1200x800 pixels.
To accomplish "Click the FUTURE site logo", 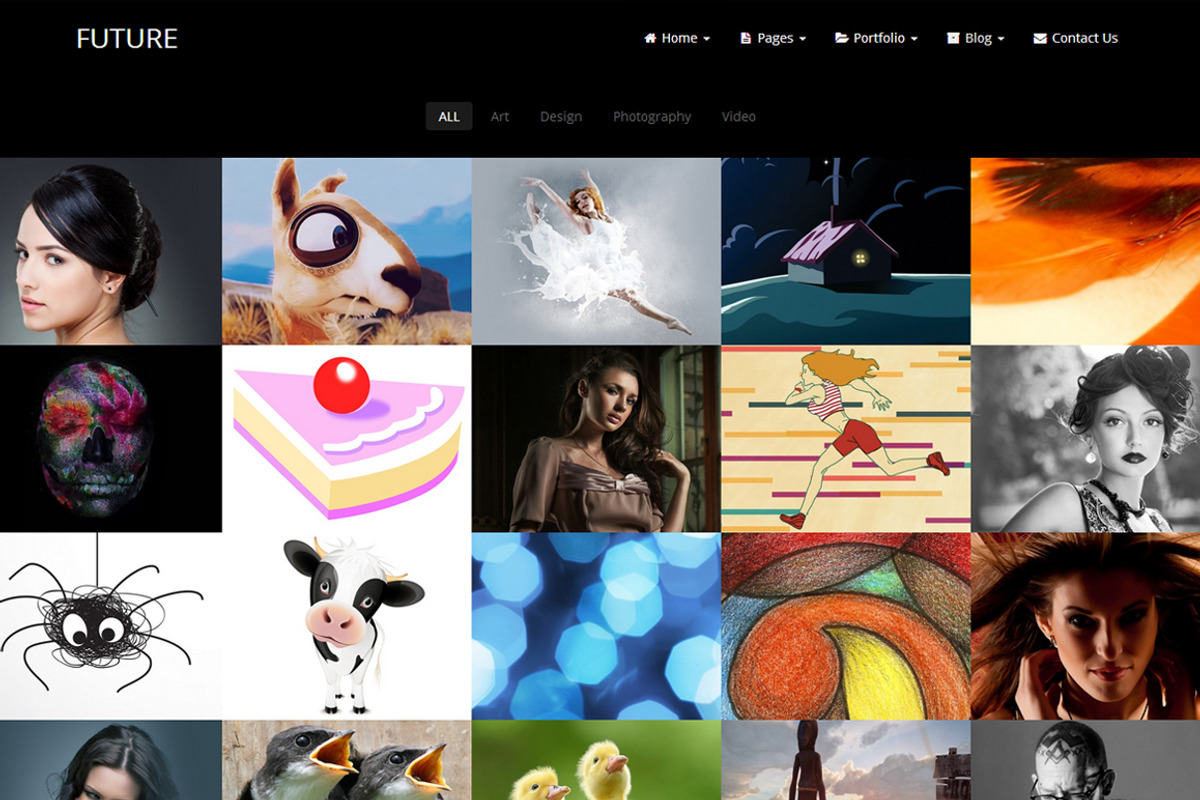I will point(127,39).
